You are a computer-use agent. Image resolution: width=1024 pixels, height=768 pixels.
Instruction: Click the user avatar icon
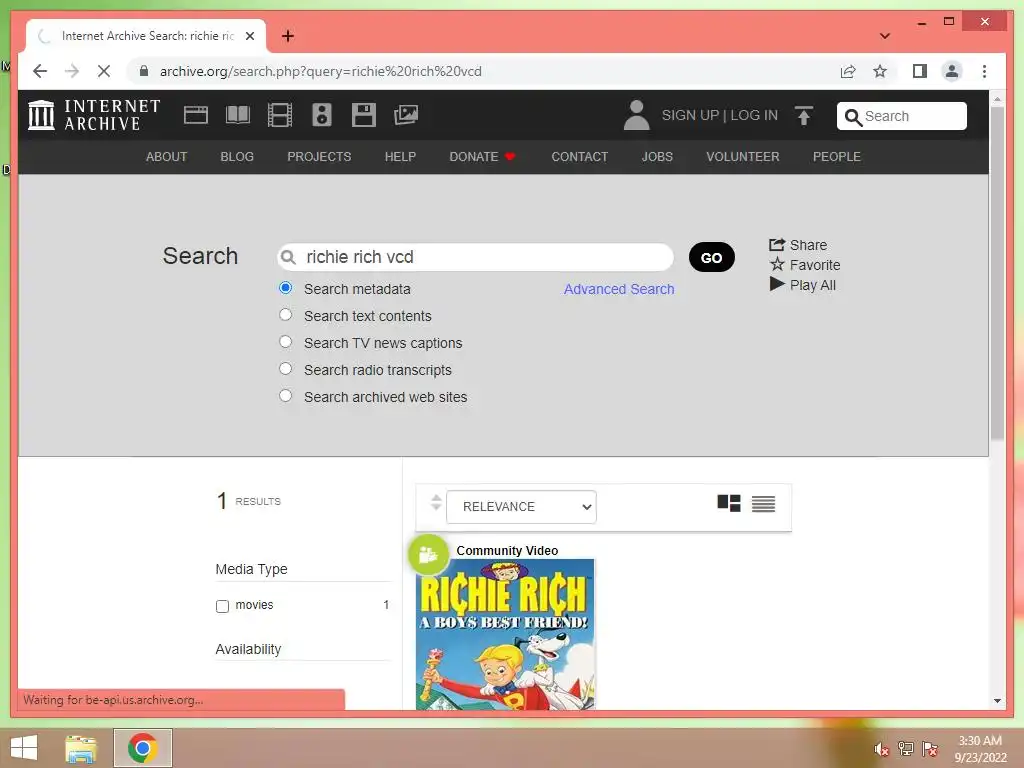tap(636, 115)
